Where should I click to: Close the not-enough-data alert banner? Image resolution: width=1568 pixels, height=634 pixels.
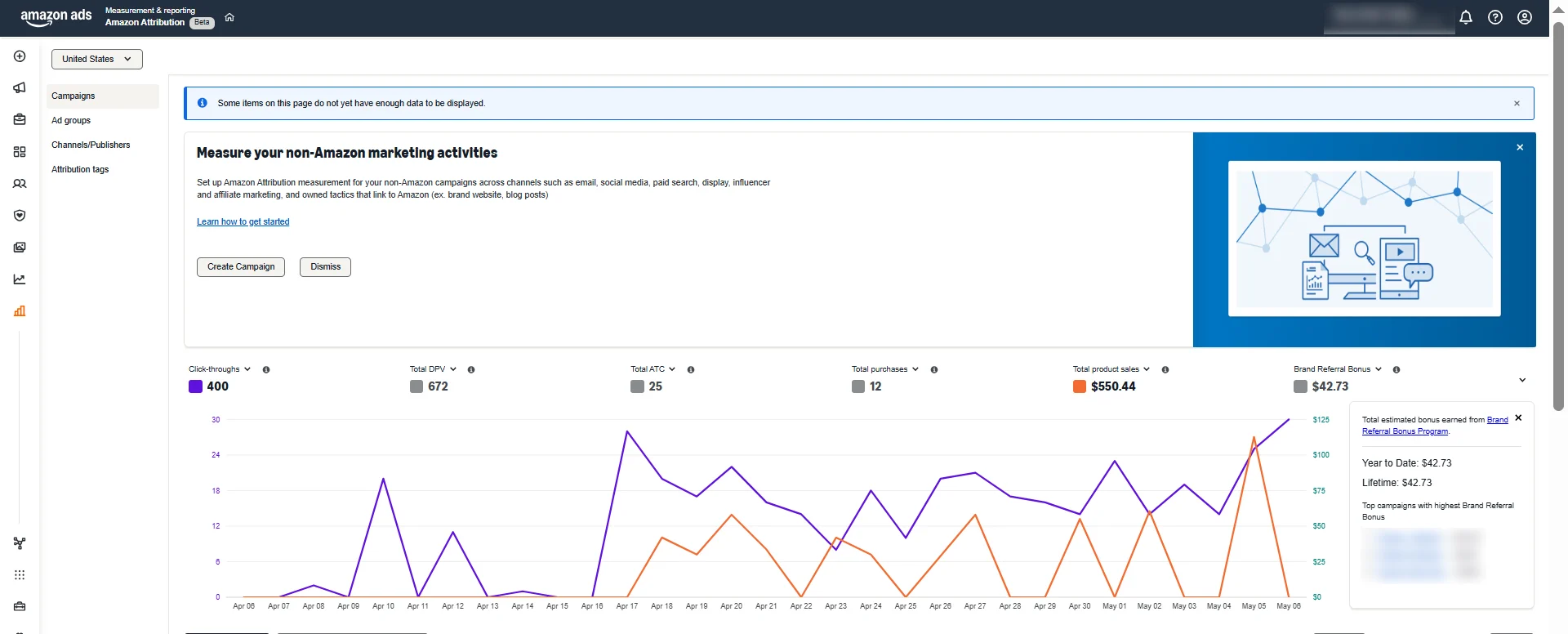click(x=1517, y=104)
